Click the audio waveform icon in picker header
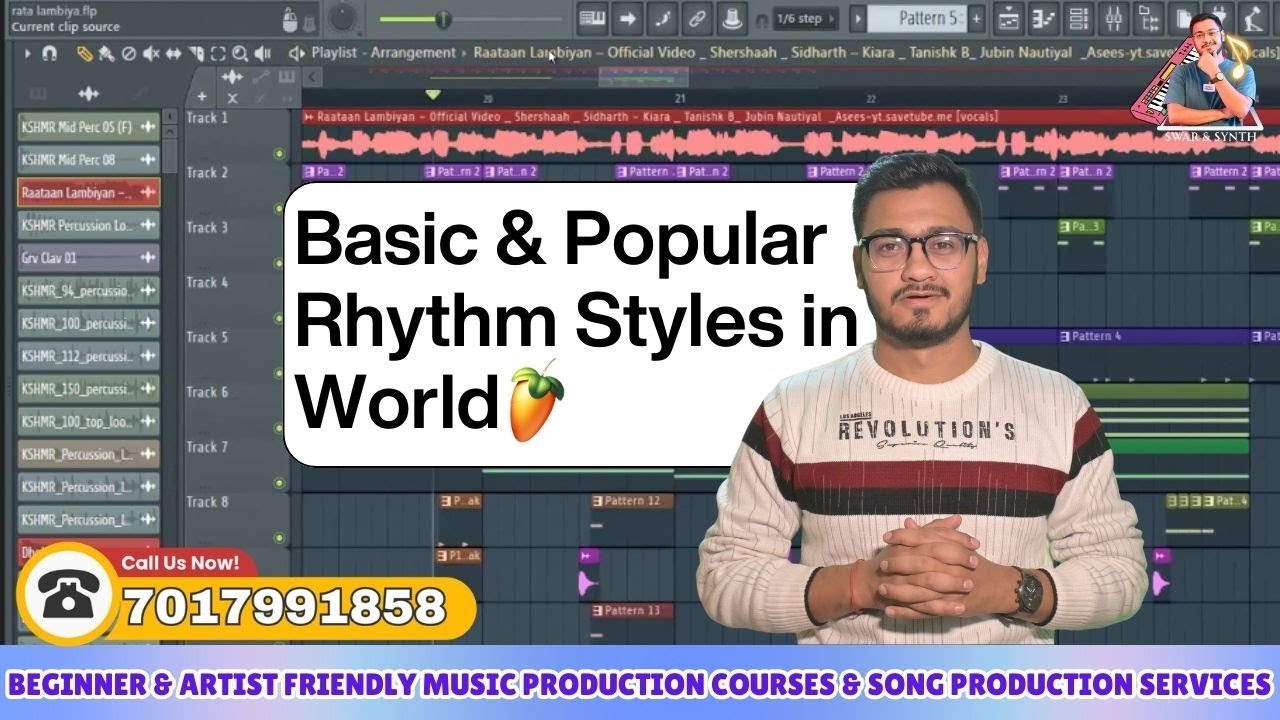Screen dimensions: 1280x720 (88, 94)
